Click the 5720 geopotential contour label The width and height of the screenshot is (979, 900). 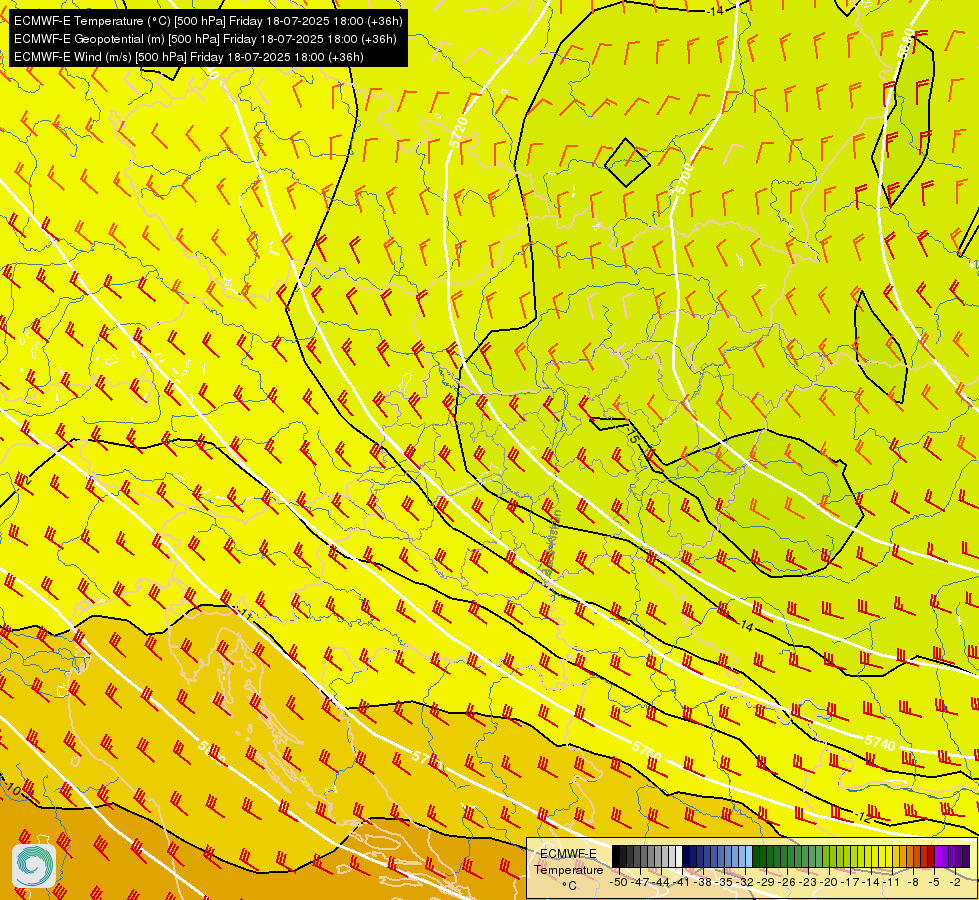(459, 132)
